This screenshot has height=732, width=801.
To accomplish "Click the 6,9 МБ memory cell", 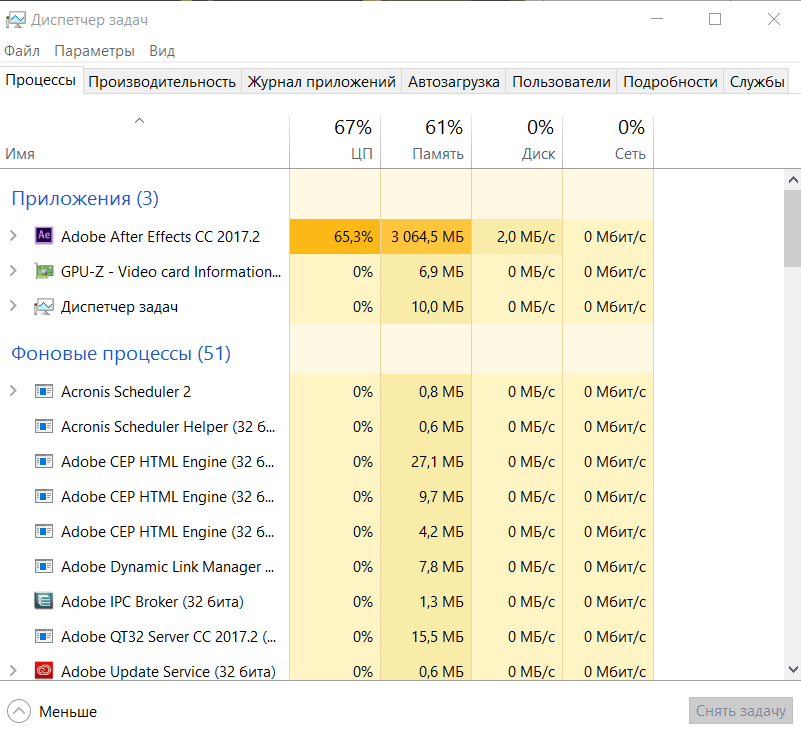I will [426, 272].
